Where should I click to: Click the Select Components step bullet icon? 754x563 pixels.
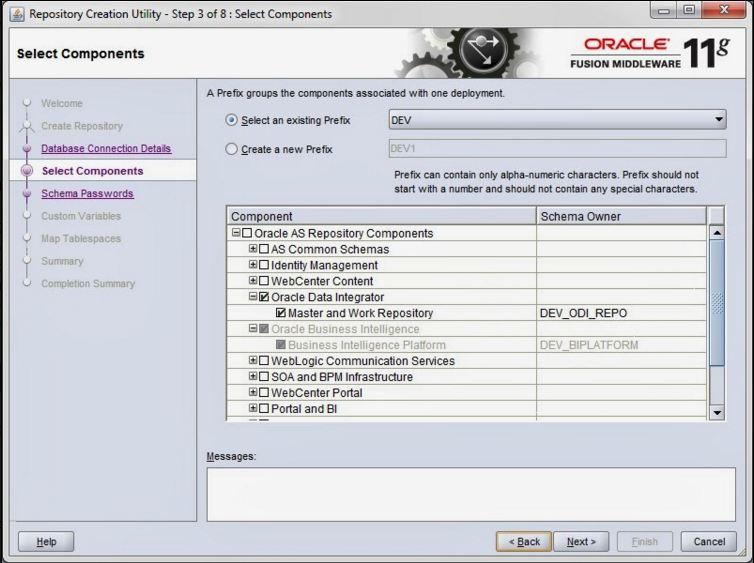(x=27, y=171)
